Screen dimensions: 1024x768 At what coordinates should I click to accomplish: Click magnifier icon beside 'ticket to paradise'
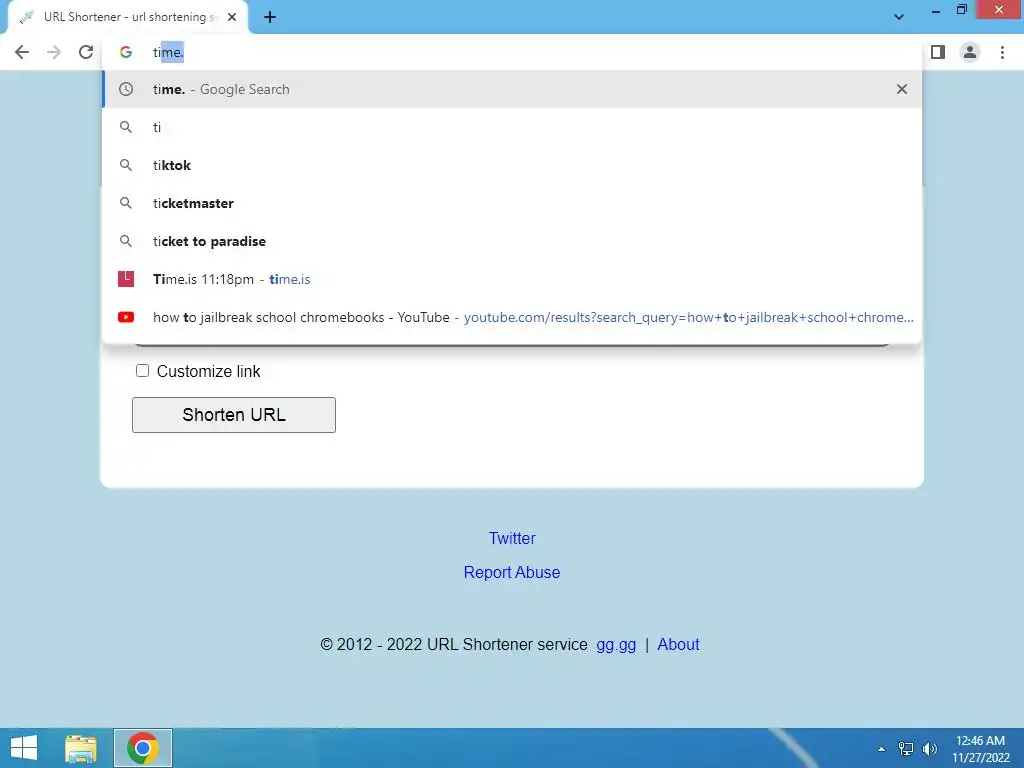(x=126, y=241)
